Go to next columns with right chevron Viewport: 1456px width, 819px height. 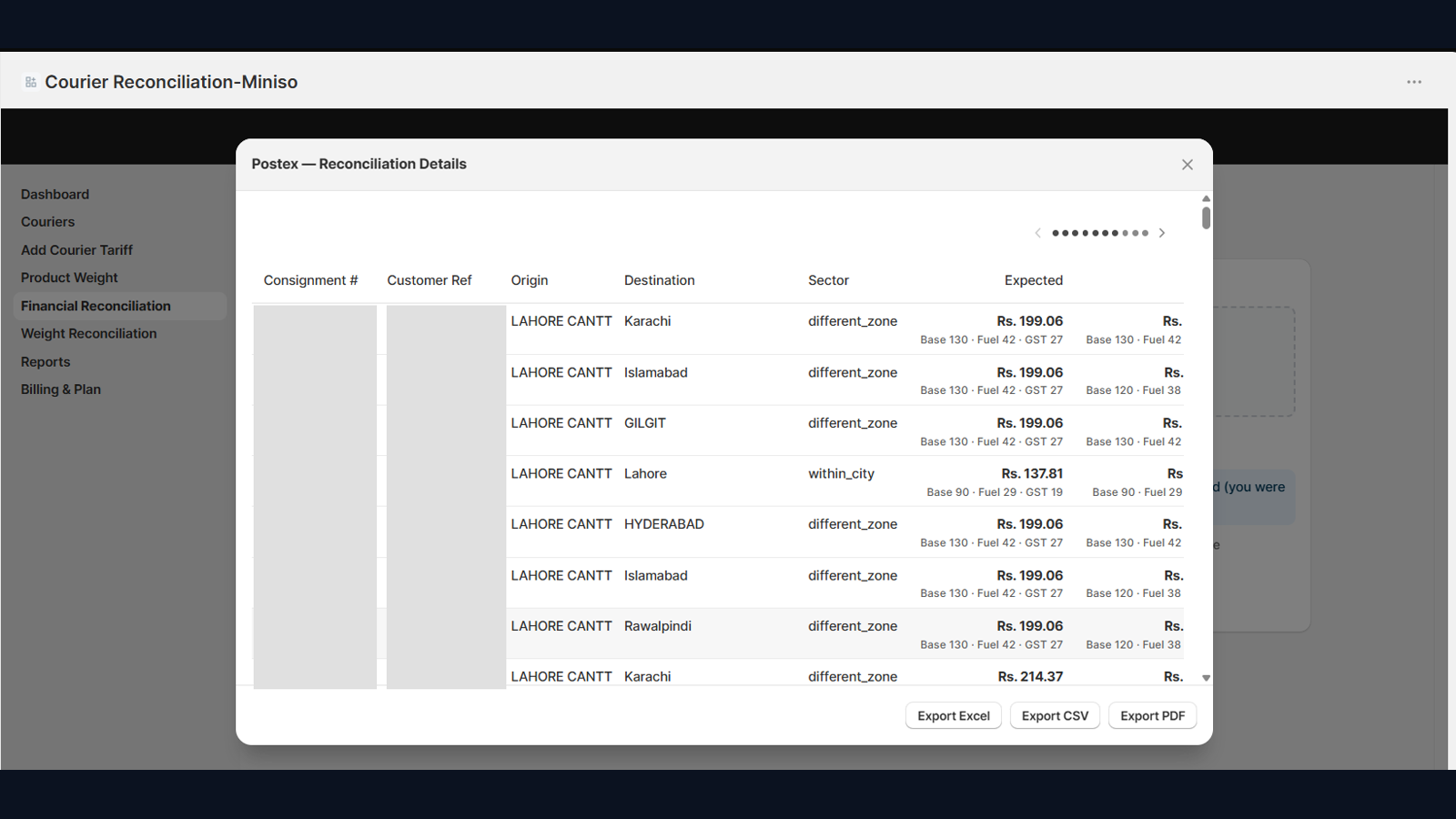pyautogui.click(x=1162, y=233)
